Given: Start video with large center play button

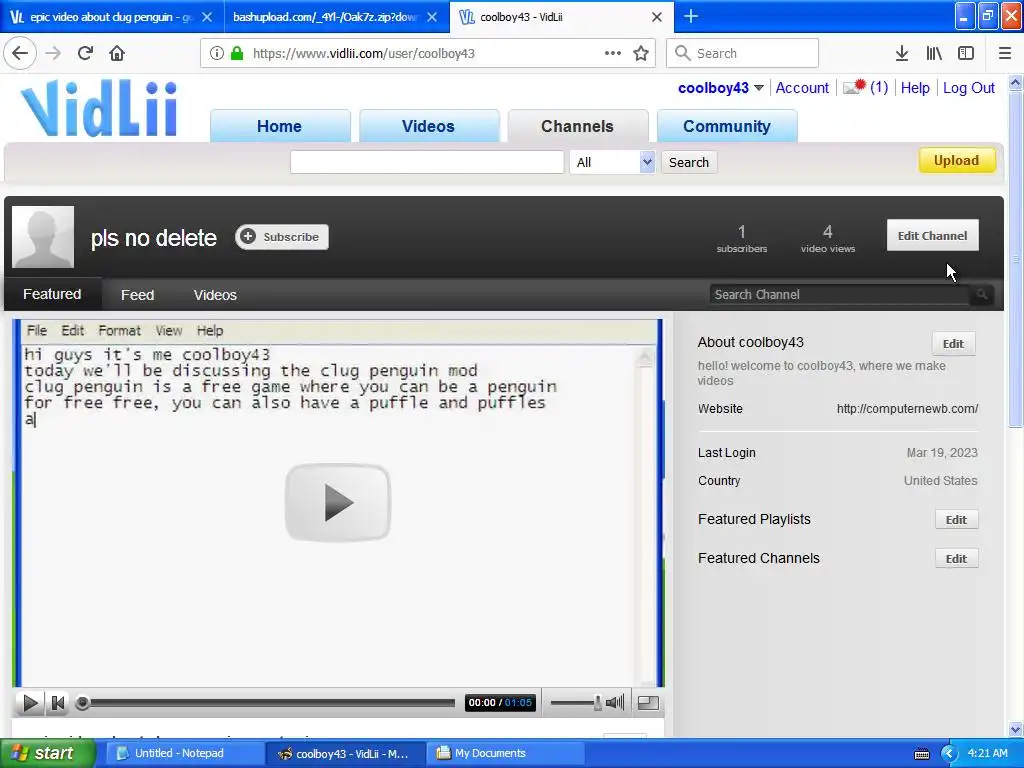Looking at the screenshot, I should (x=338, y=502).
